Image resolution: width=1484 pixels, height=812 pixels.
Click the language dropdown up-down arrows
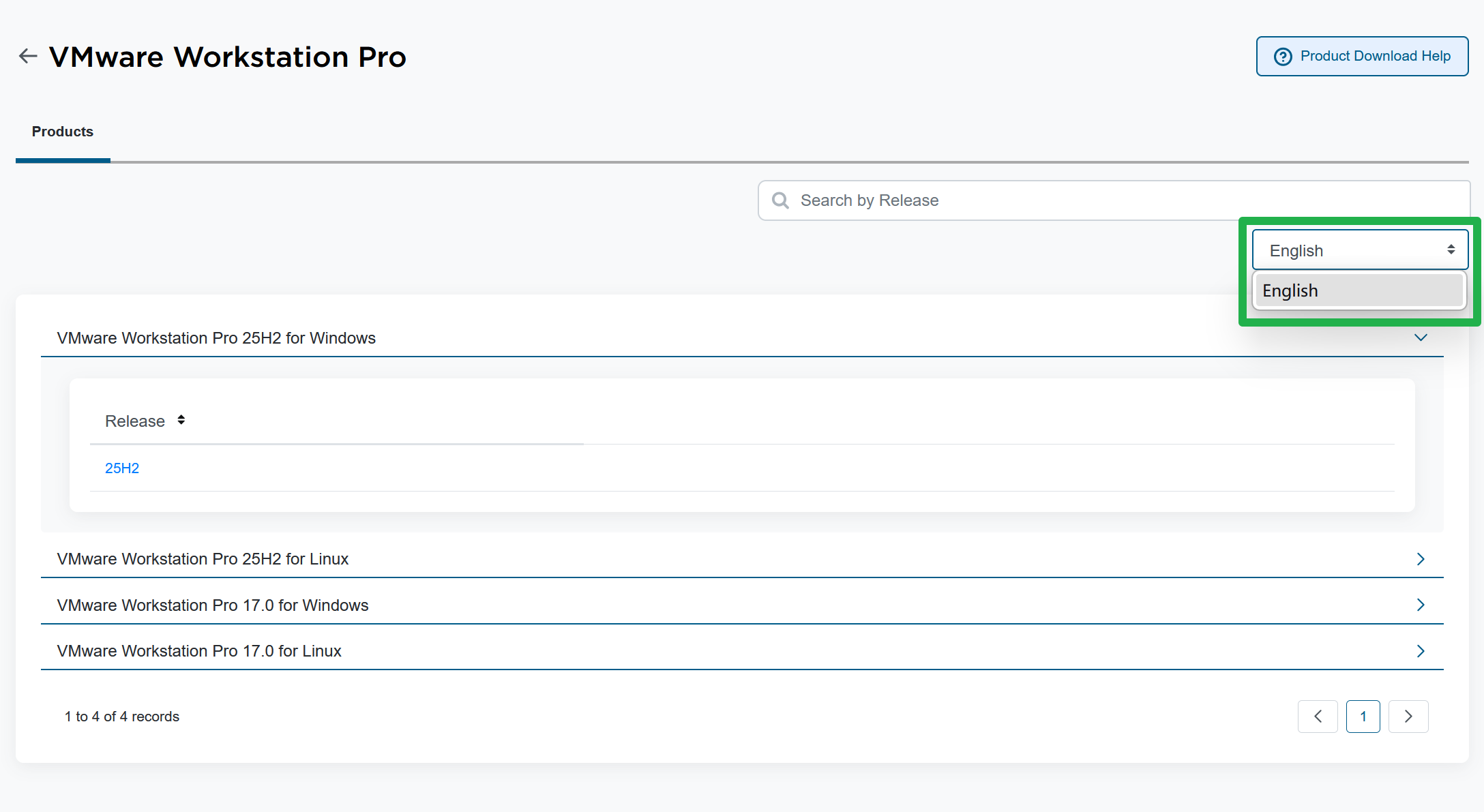pos(1451,250)
